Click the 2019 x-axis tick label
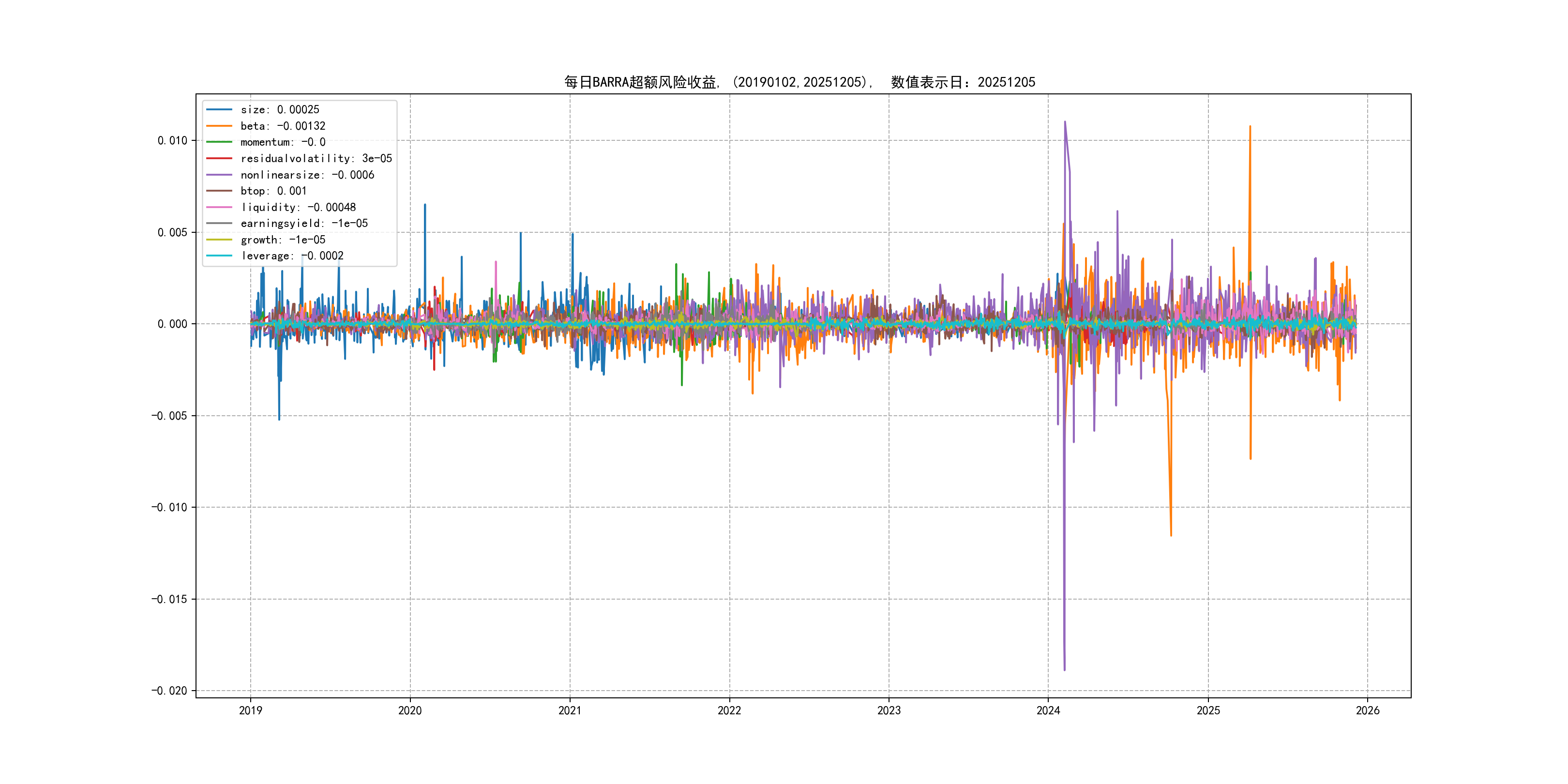Screen dimensions: 1568x784 (250, 710)
